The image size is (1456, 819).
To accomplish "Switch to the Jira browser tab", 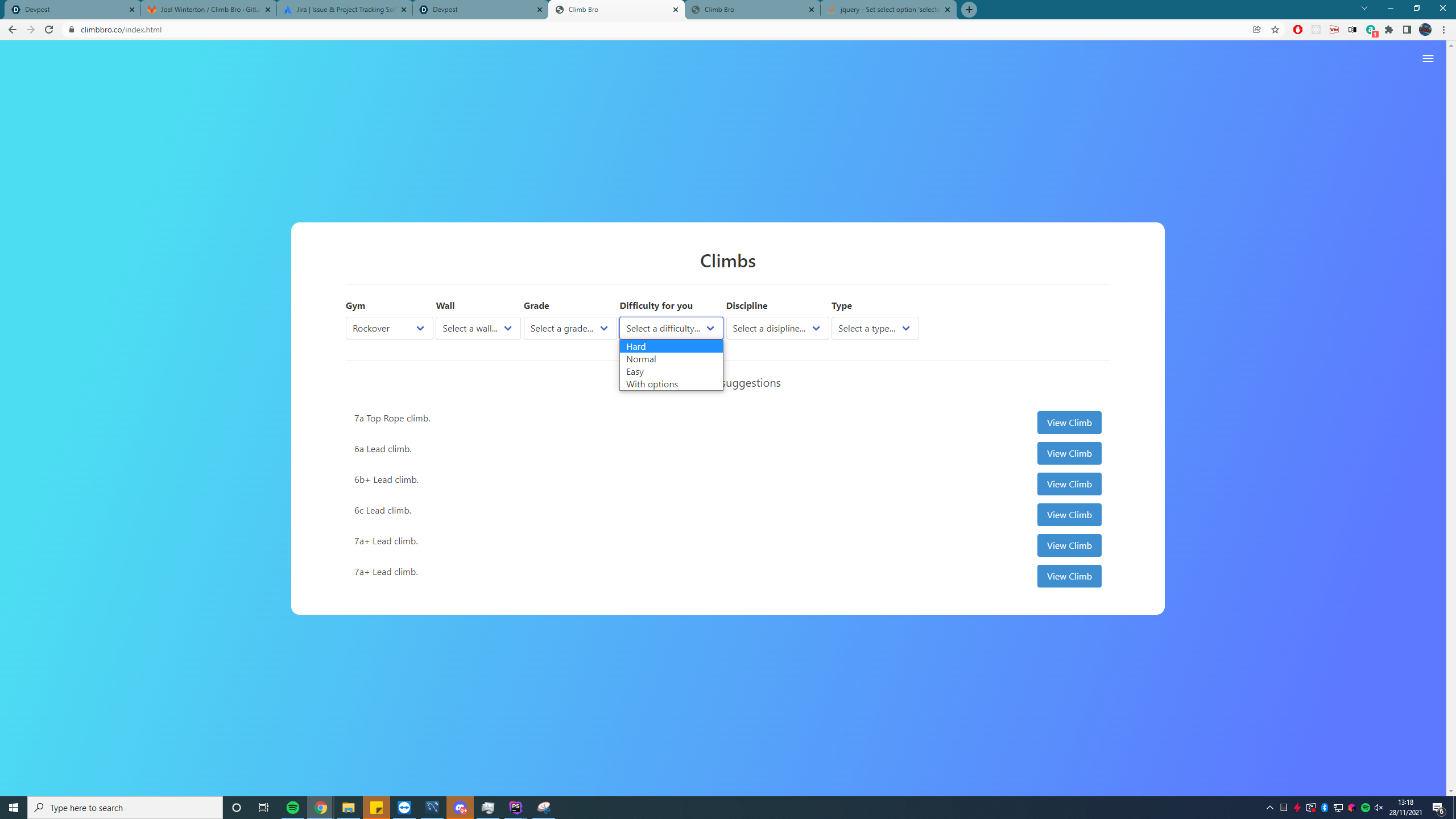I will click(345, 10).
